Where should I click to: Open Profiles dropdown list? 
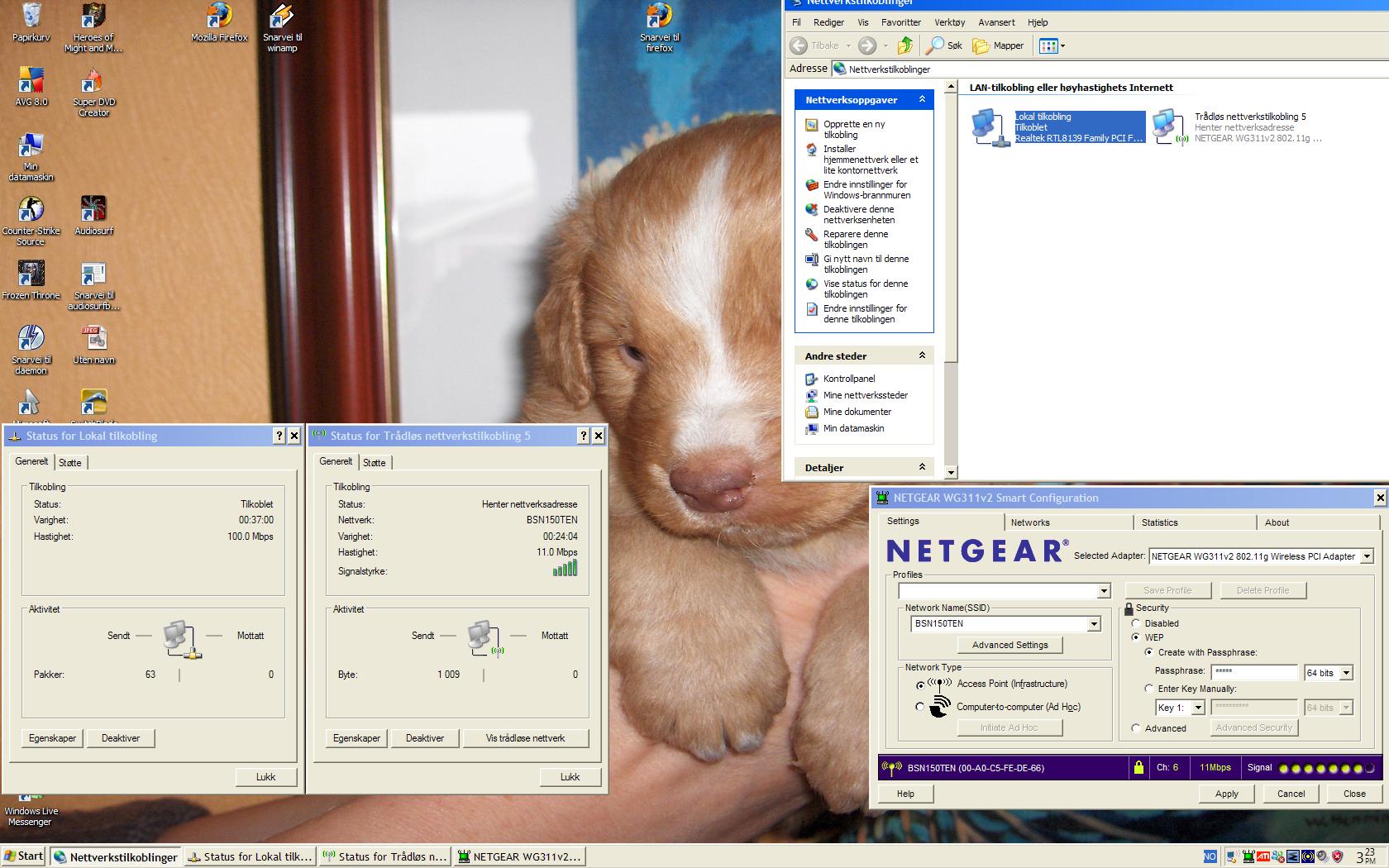click(1104, 591)
